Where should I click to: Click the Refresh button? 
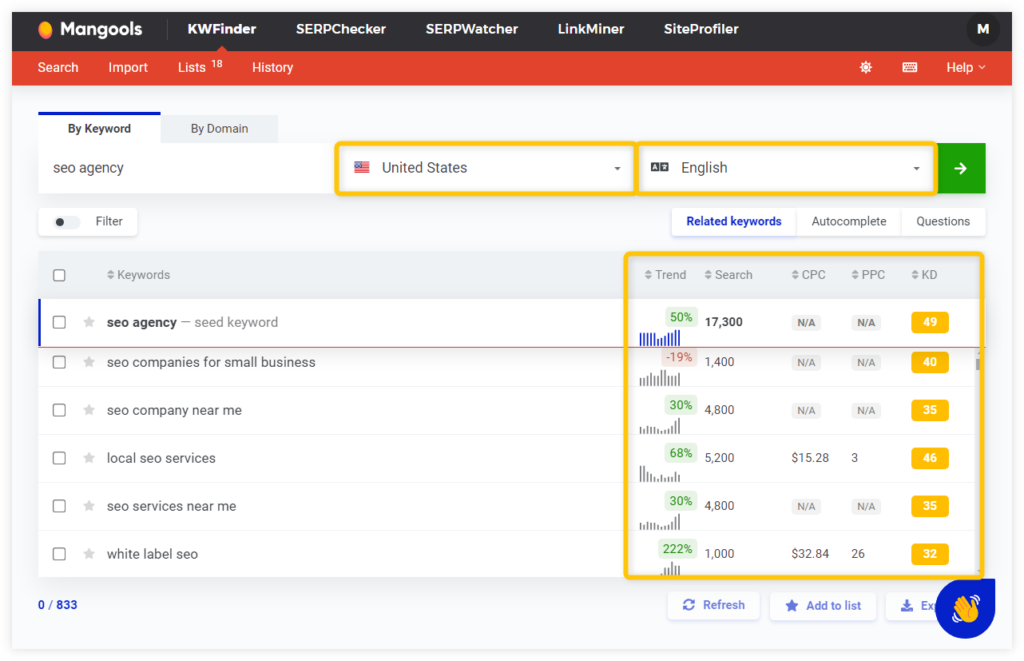(713, 604)
